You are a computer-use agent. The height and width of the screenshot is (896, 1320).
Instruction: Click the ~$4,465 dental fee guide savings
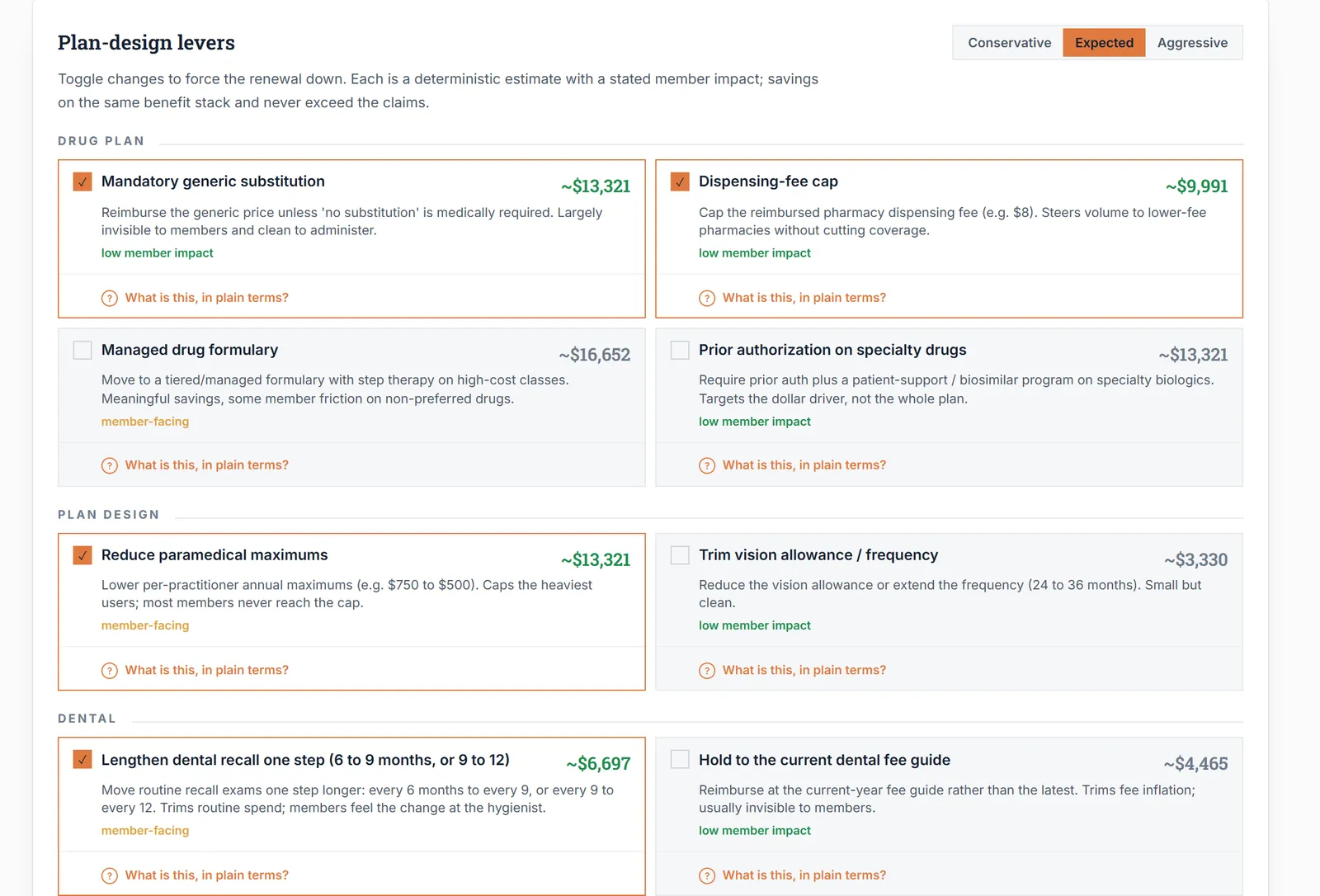(1195, 764)
